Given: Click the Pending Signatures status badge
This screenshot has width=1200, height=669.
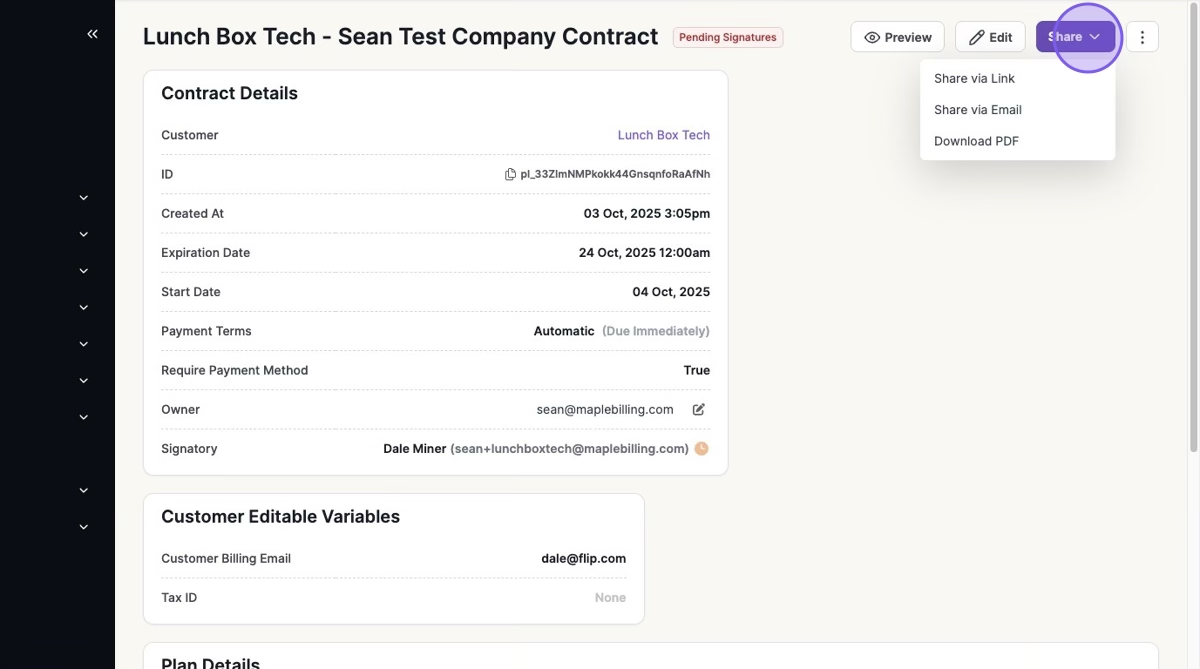Looking at the screenshot, I should click(x=727, y=37).
